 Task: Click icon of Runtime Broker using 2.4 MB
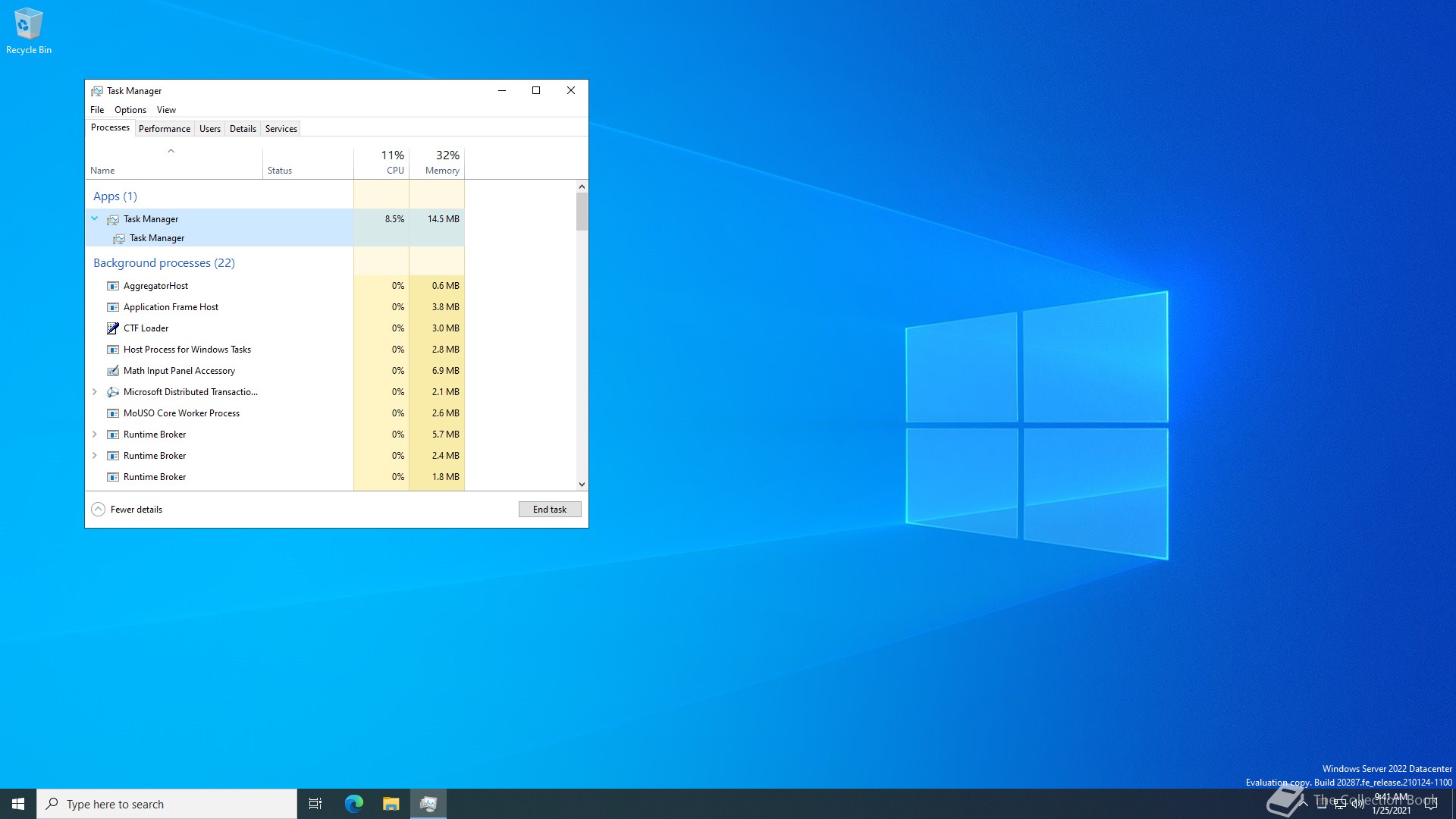(x=113, y=456)
